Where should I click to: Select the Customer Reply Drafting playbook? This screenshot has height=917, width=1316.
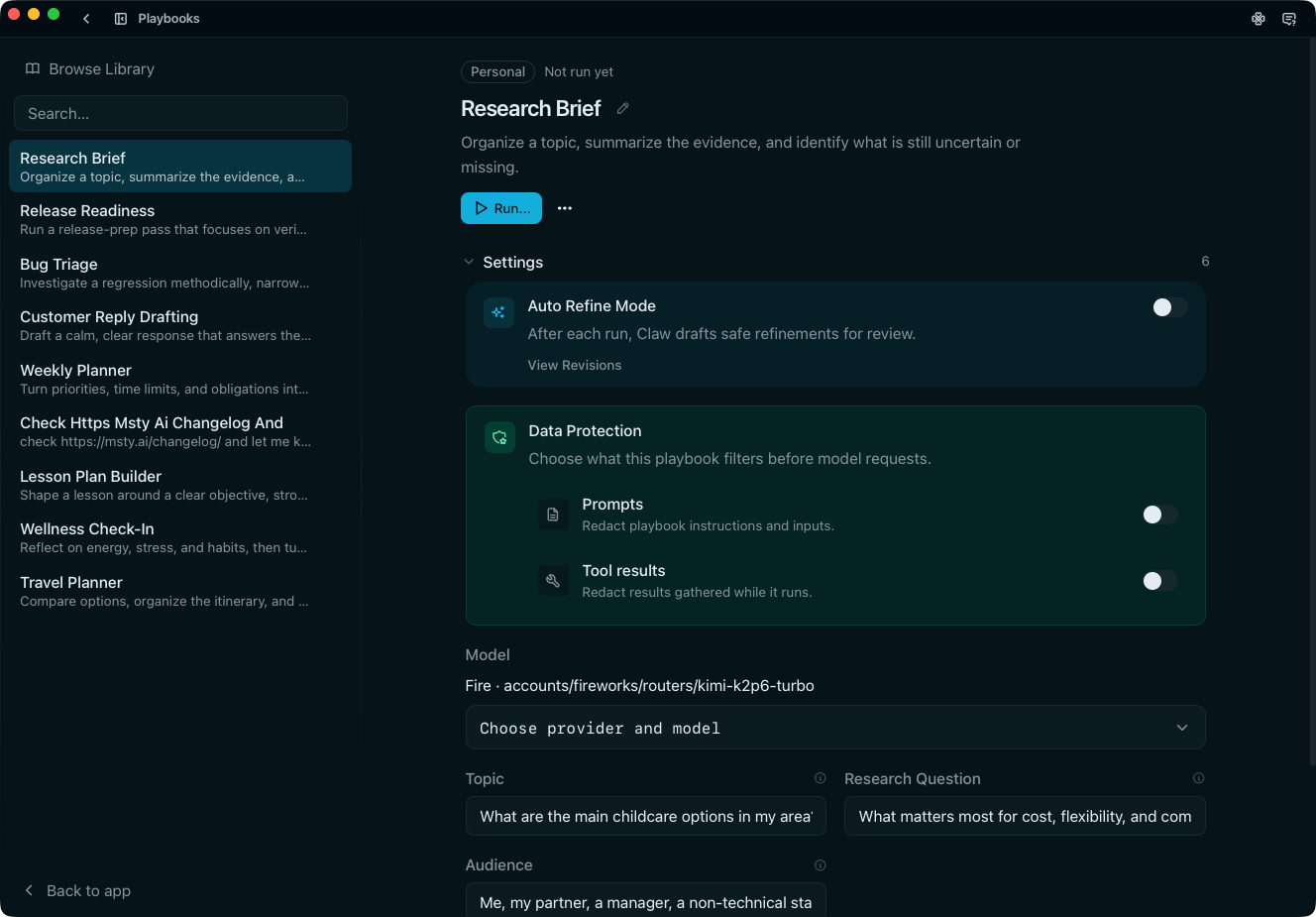click(180, 325)
